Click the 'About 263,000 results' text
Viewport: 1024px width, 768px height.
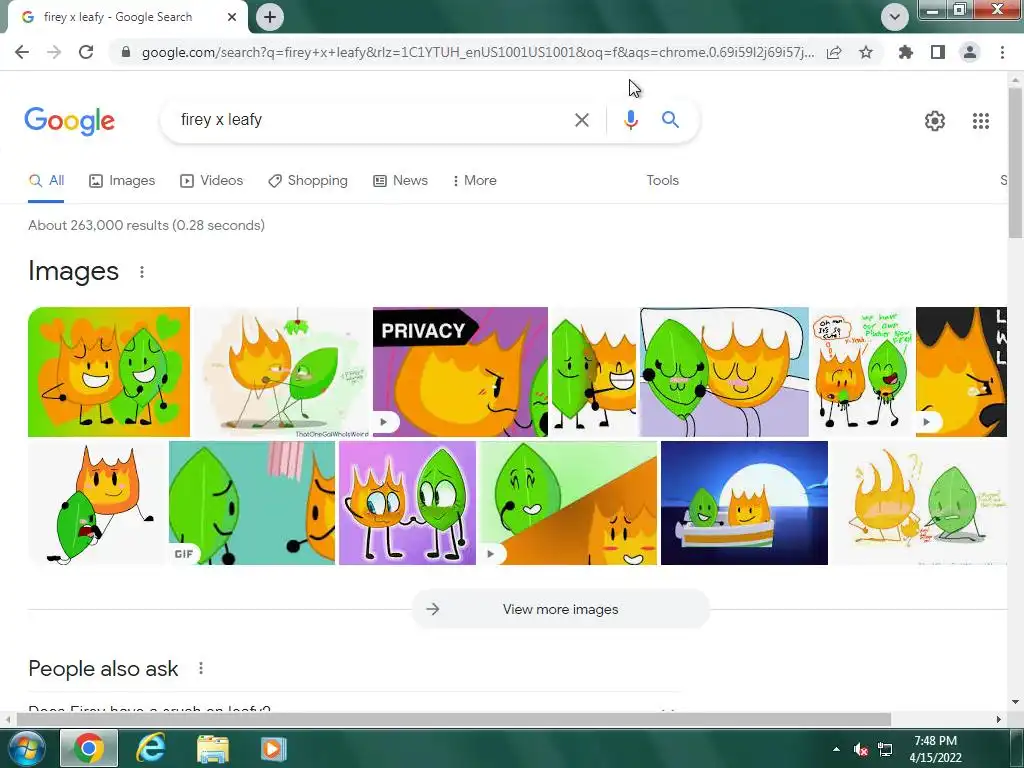pos(146,225)
